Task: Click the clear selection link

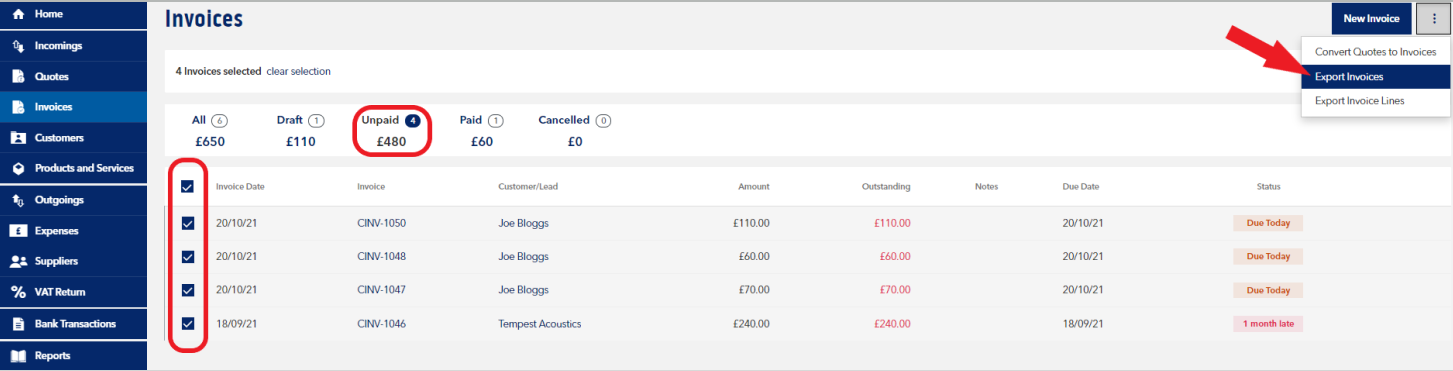Action: coord(298,71)
